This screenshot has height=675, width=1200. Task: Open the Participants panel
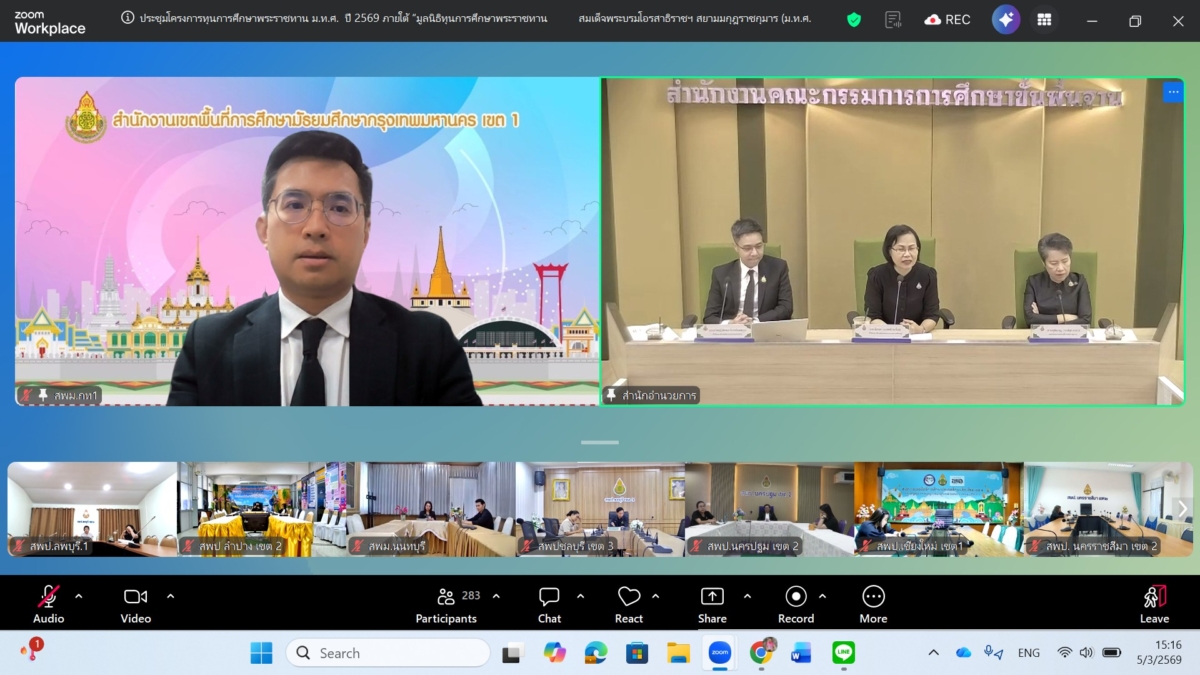(x=446, y=604)
